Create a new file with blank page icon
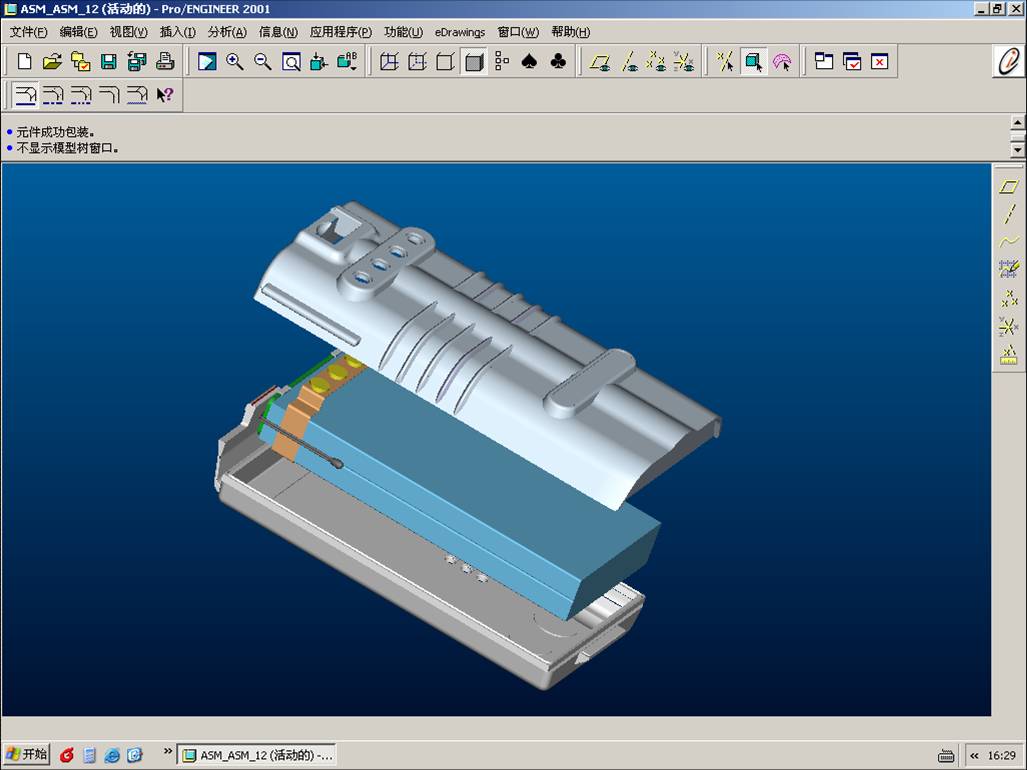1027x770 pixels. pos(24,62)
